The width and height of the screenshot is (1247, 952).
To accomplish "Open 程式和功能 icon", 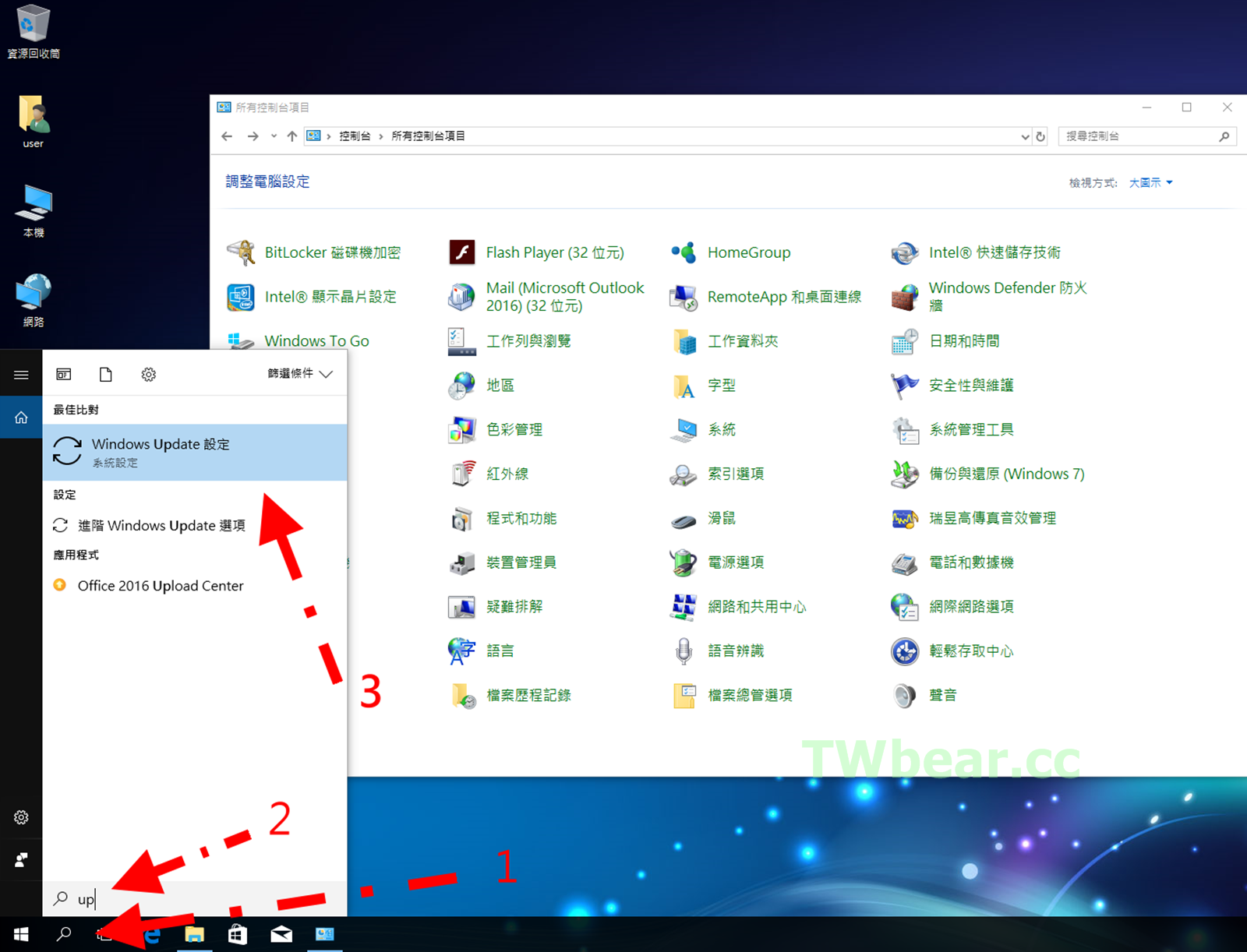I will point(462,518).
